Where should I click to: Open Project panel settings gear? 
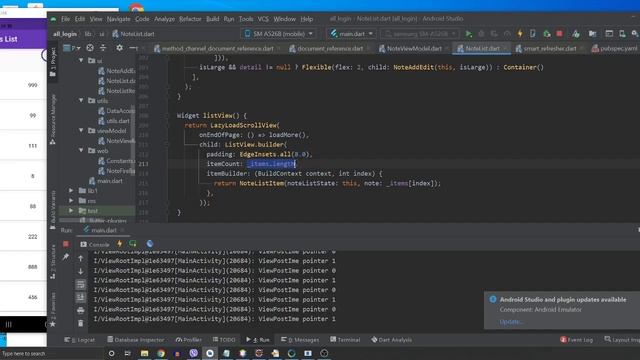click(119, 48)
